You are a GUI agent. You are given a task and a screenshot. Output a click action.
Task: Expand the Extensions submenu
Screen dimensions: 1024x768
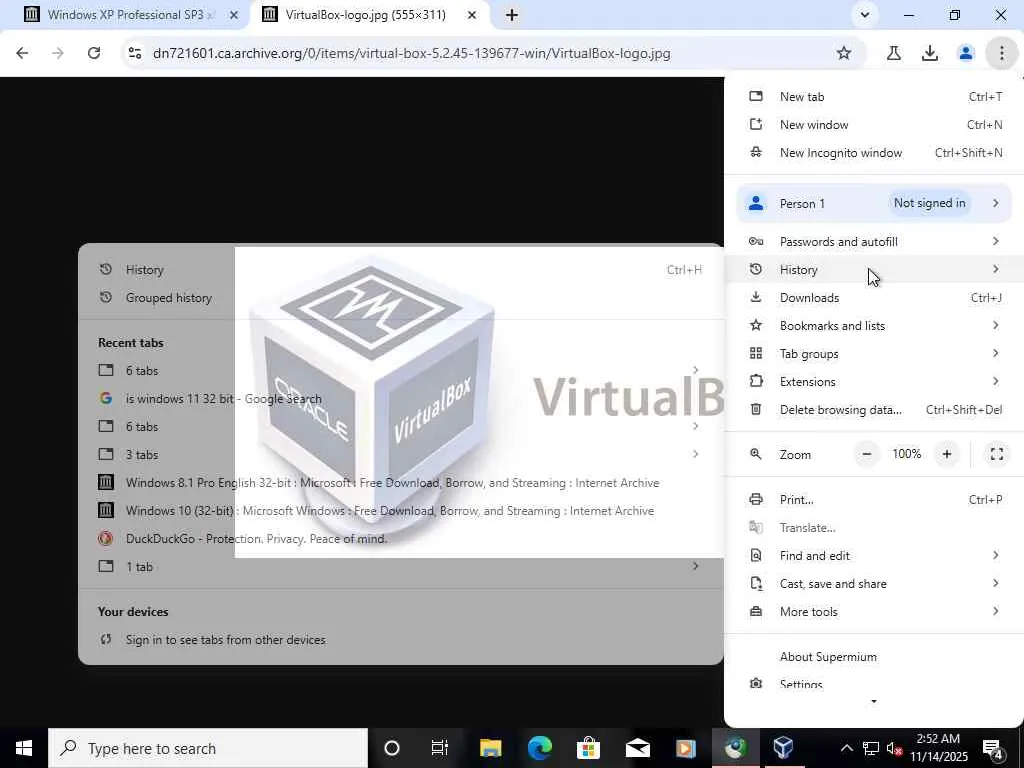(x=874, y=382)
